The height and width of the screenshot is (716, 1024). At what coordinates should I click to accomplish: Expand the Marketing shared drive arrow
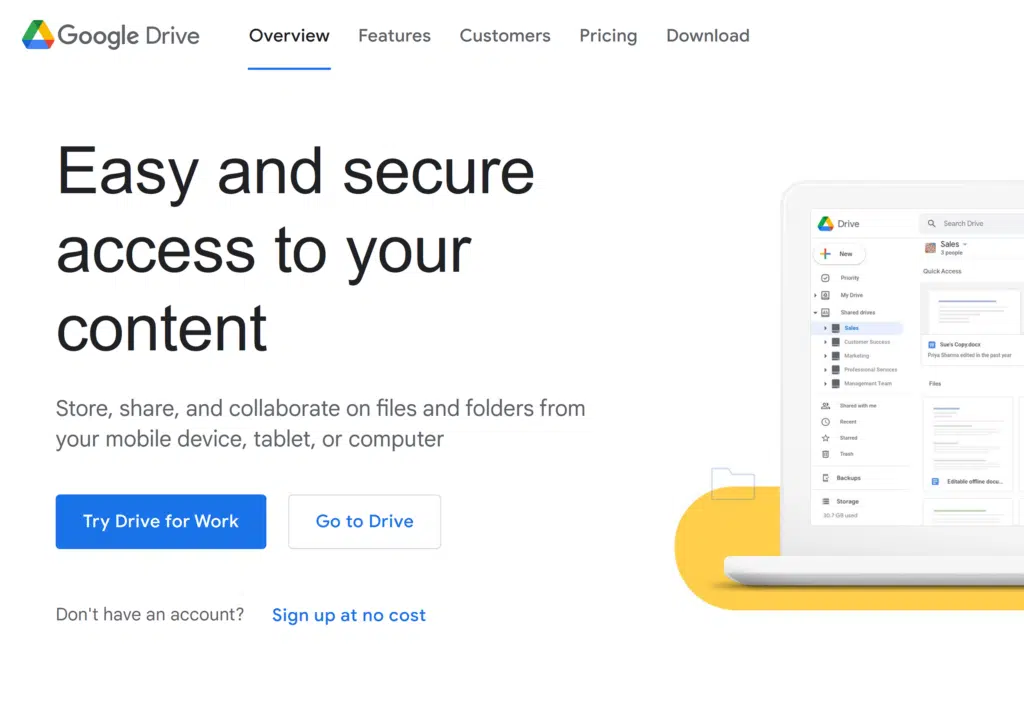[825, 356]
